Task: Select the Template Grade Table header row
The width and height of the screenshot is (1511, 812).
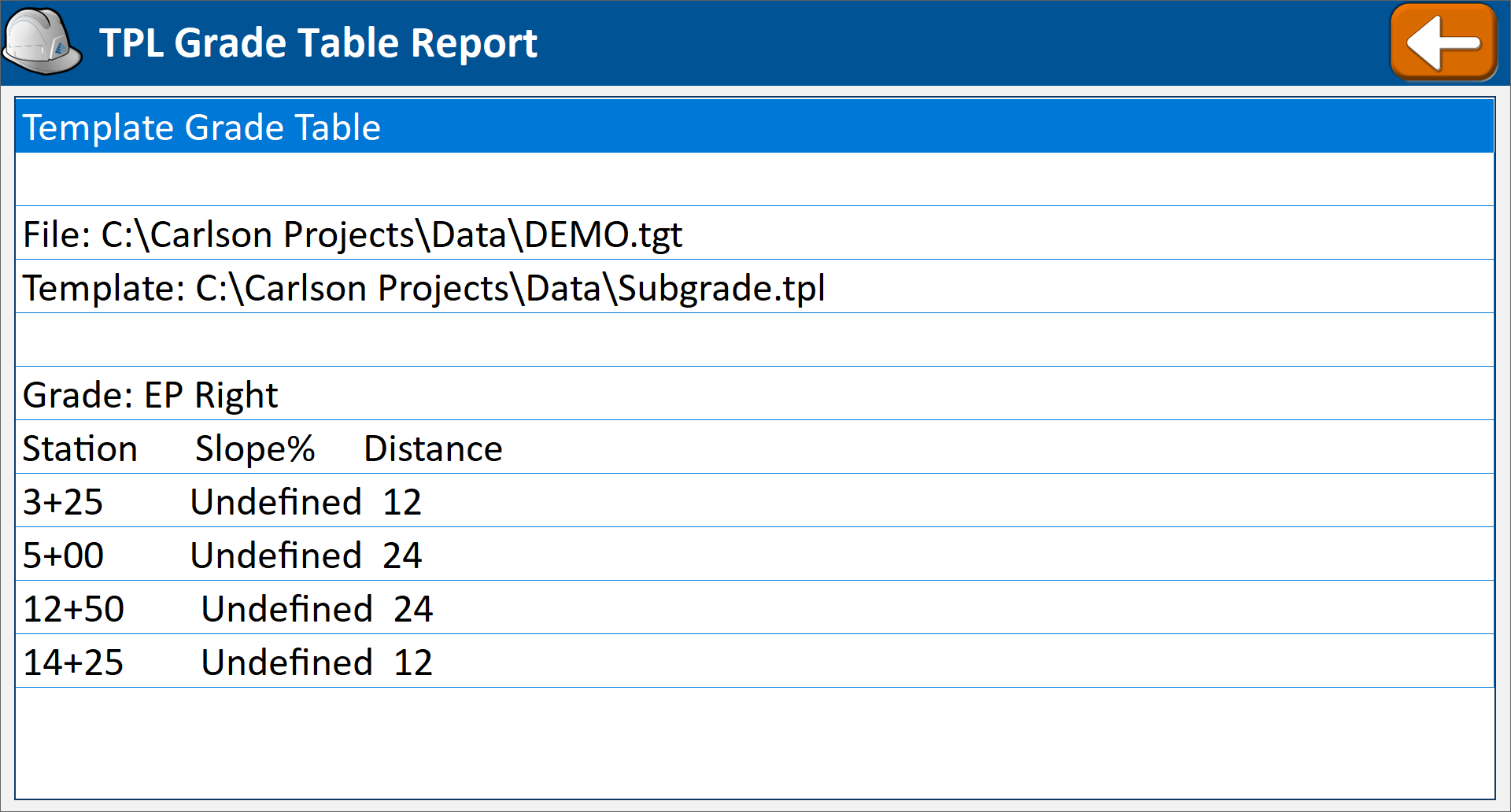Action: pos(755,127)
